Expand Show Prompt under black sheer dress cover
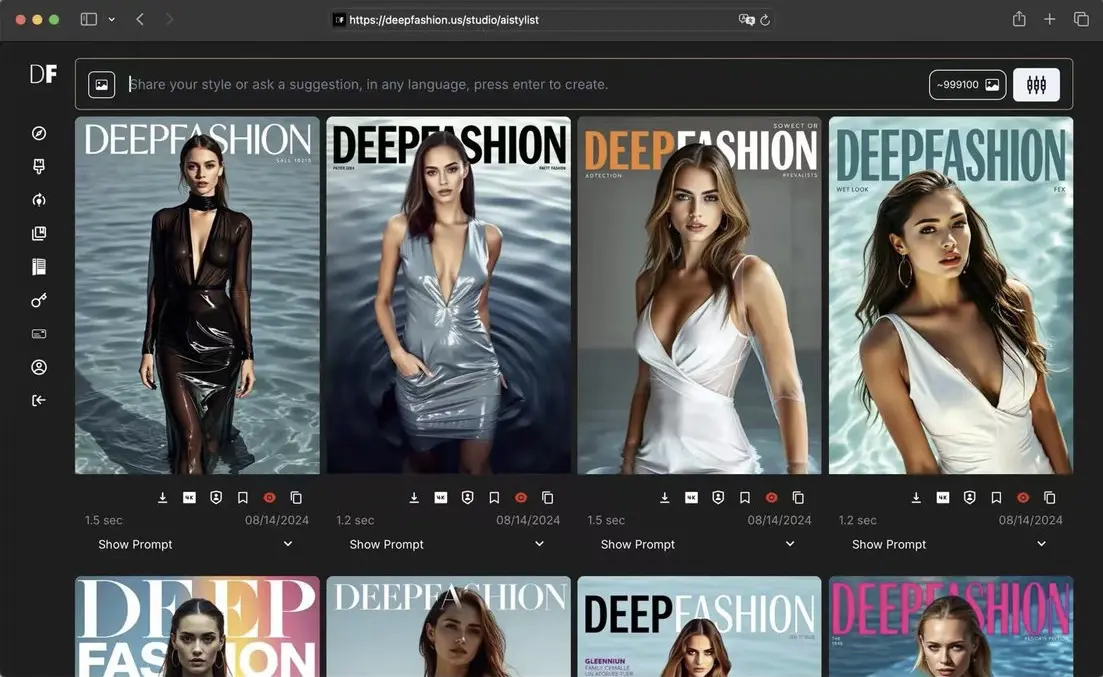The height and width of the screenshot is (677, 1103). click(197, 544)
